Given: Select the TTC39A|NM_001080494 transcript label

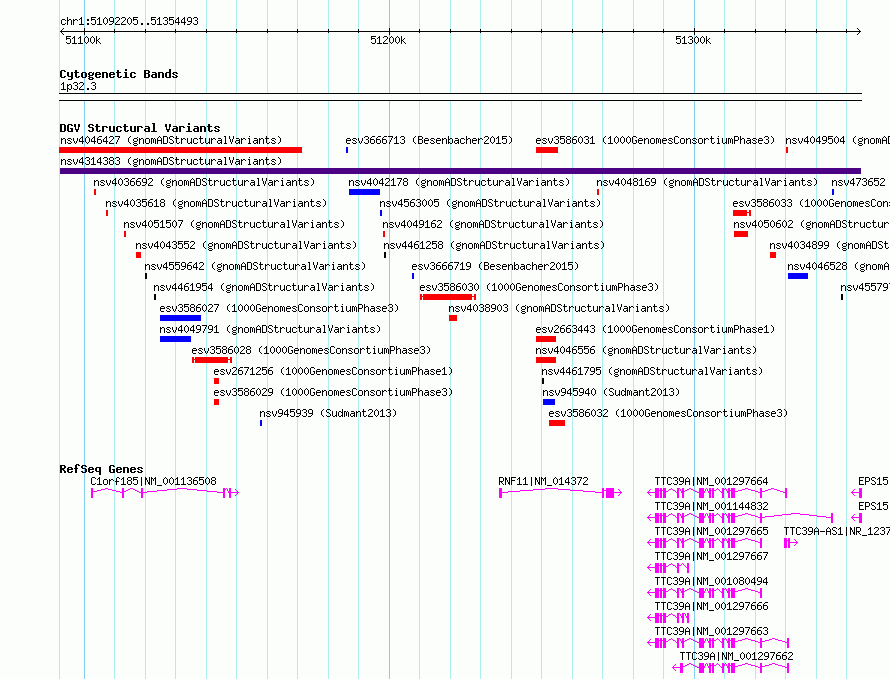Looking at the screenshot, I should coord(711,581).
